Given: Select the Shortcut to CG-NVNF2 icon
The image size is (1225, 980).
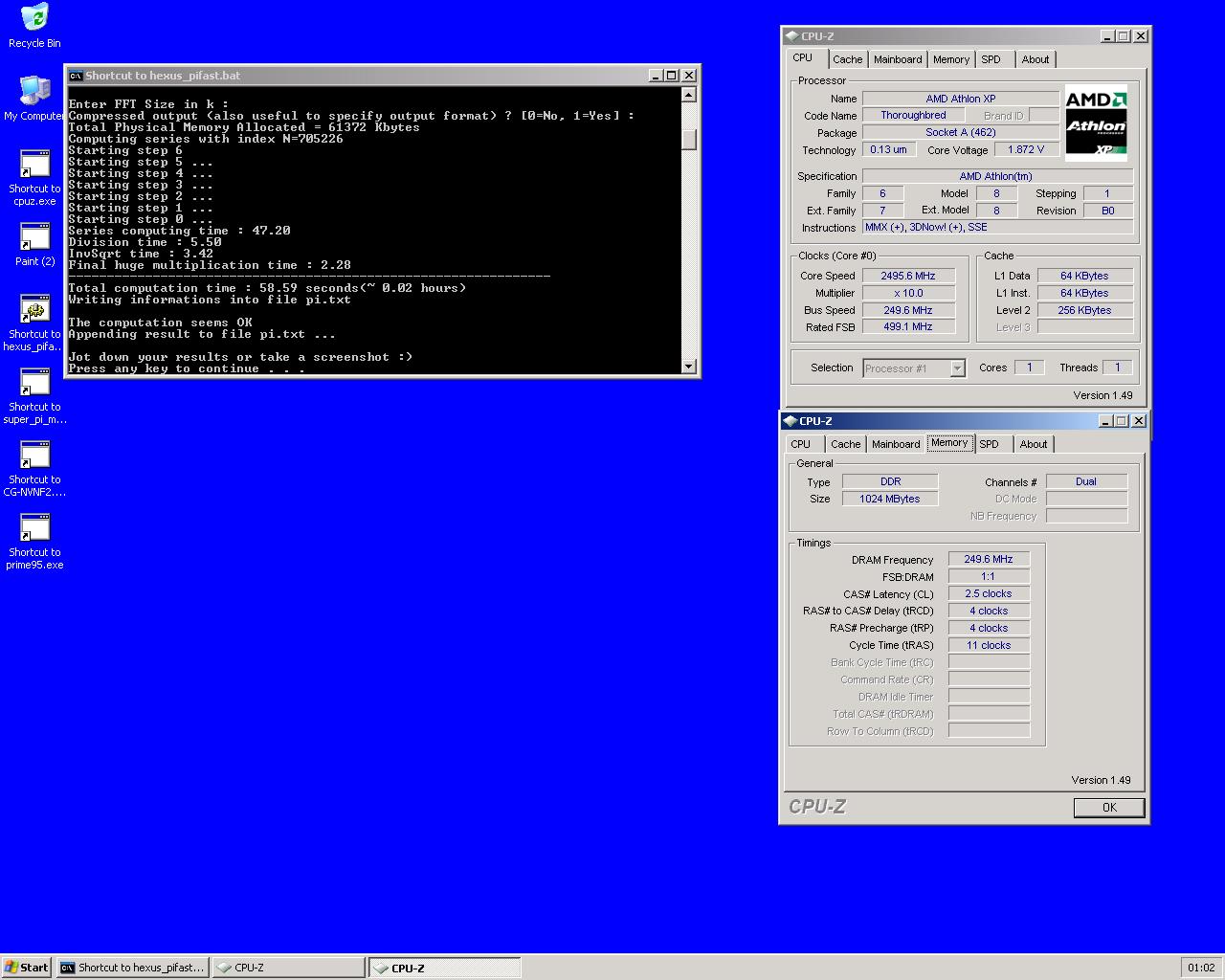Looking at the screenshot, I should click(34, 468).
